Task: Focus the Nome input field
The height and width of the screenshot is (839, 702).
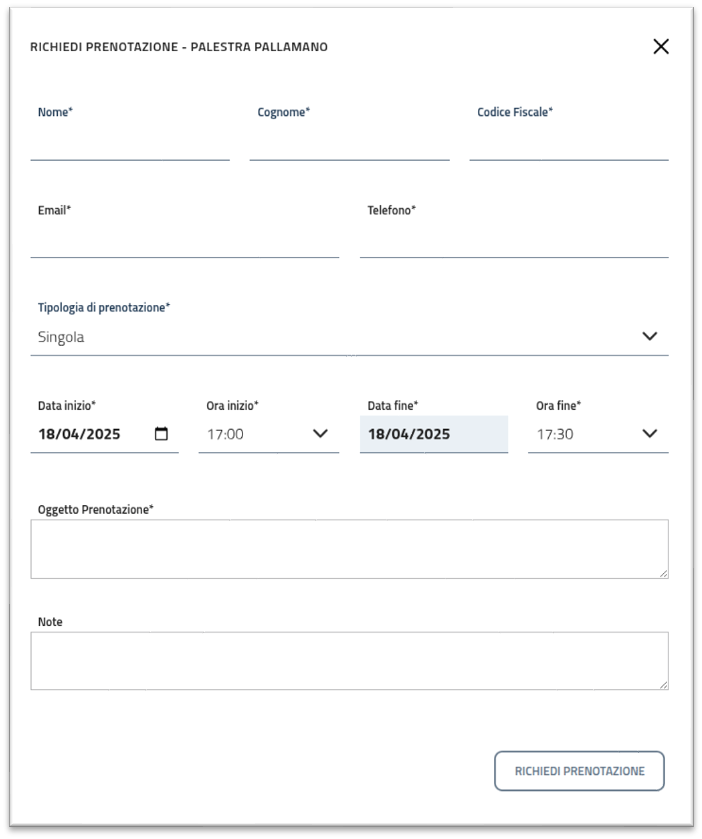Action: coord(130,145)
